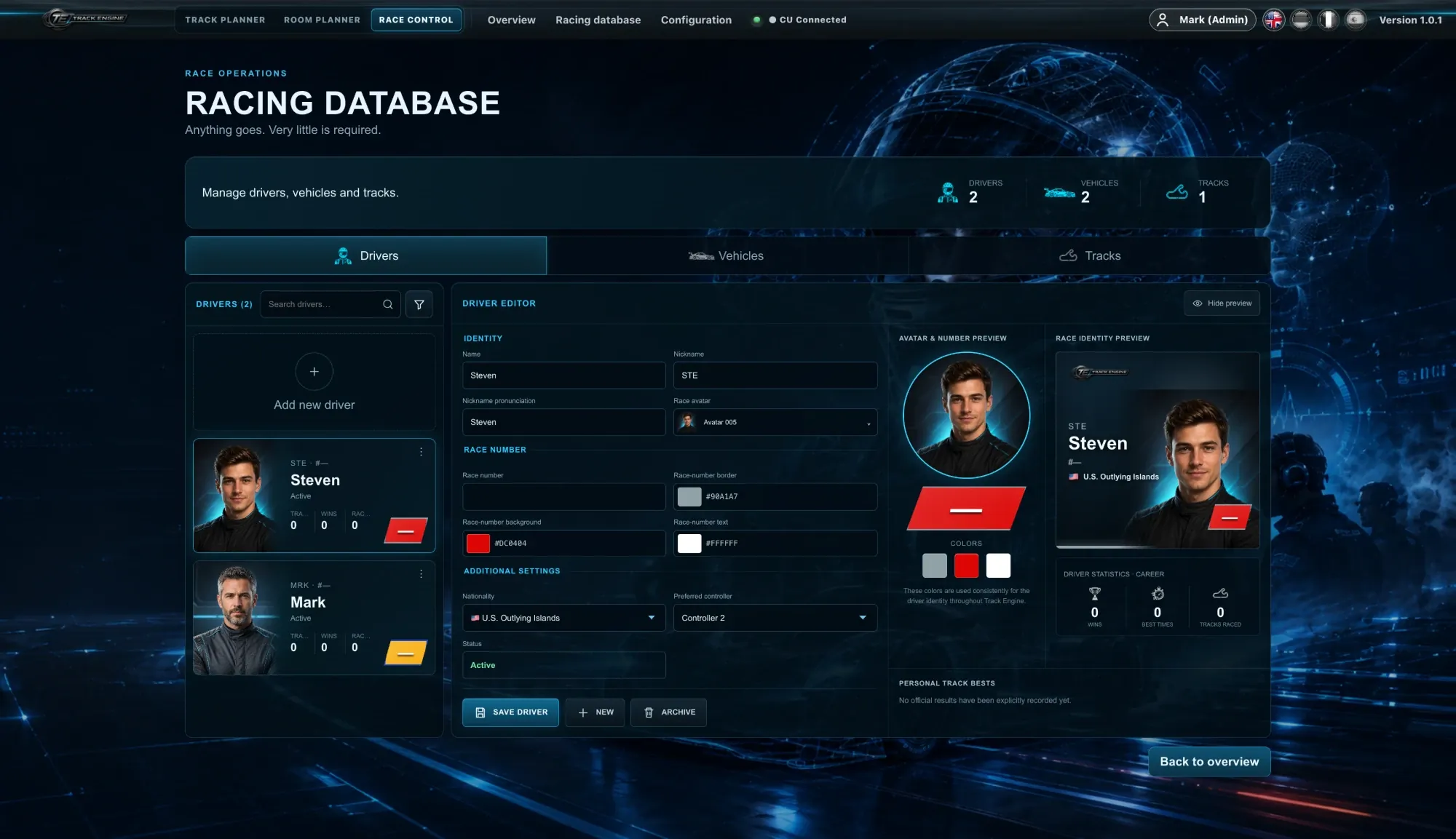
Task: Click Save Driver button
Action: click(510, 712)
